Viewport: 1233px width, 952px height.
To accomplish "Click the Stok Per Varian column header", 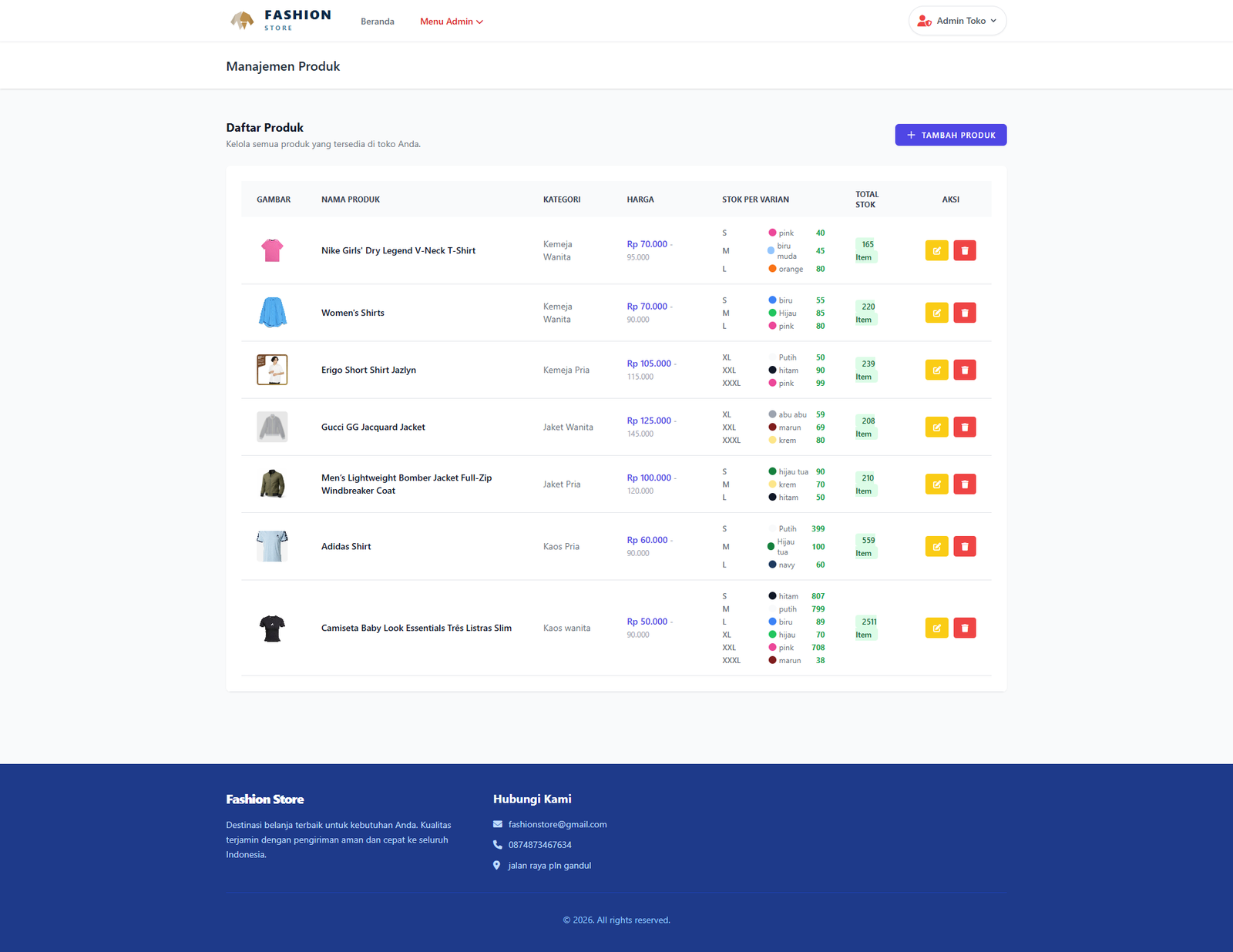I will click(x=756, y=199).
